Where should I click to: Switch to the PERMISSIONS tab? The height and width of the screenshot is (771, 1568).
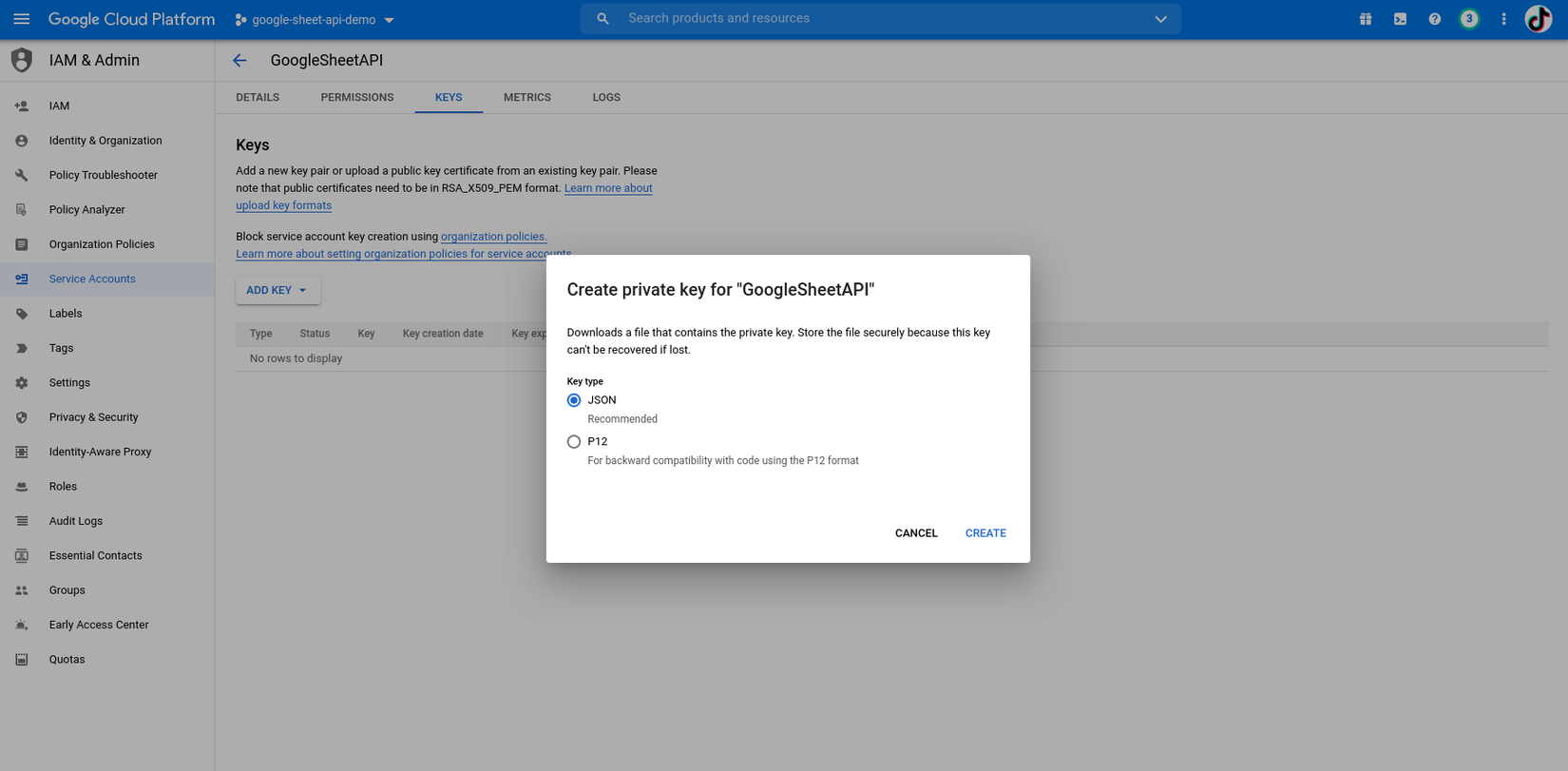click(x=357, y=97)
